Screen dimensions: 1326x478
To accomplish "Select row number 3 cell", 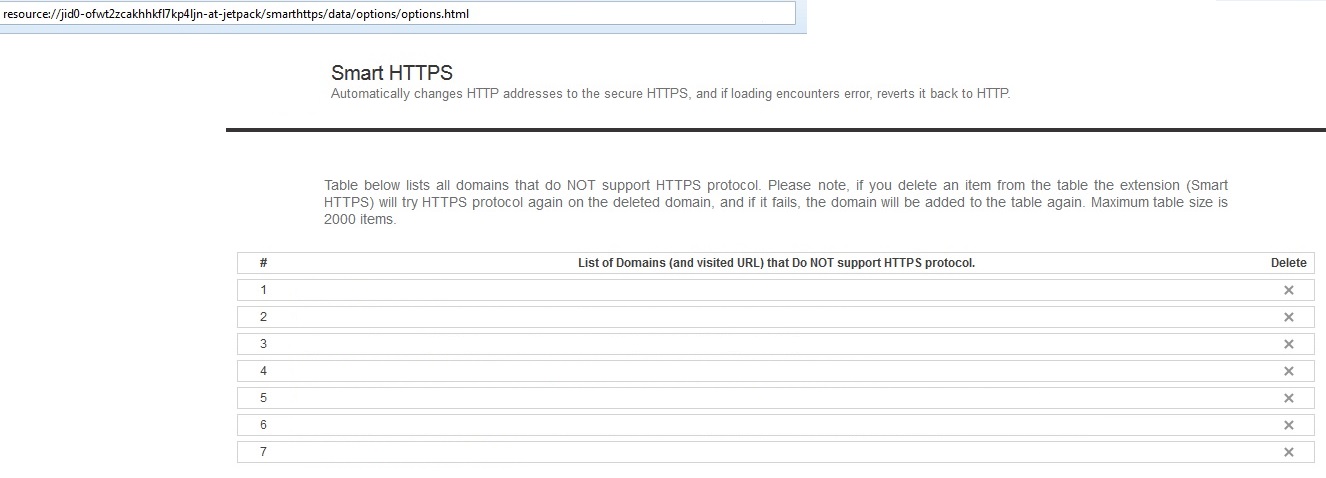I will pyautogui.click(x=263, y=344).
